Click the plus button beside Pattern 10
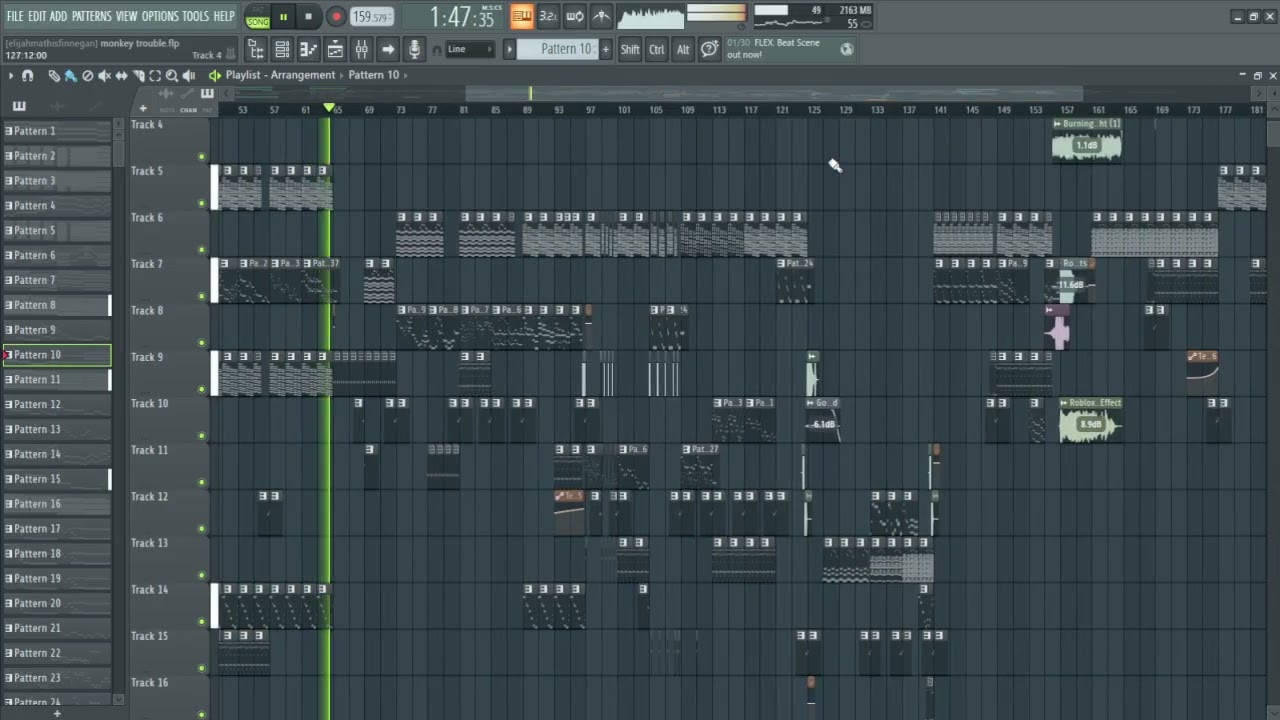 click(605, 49)
